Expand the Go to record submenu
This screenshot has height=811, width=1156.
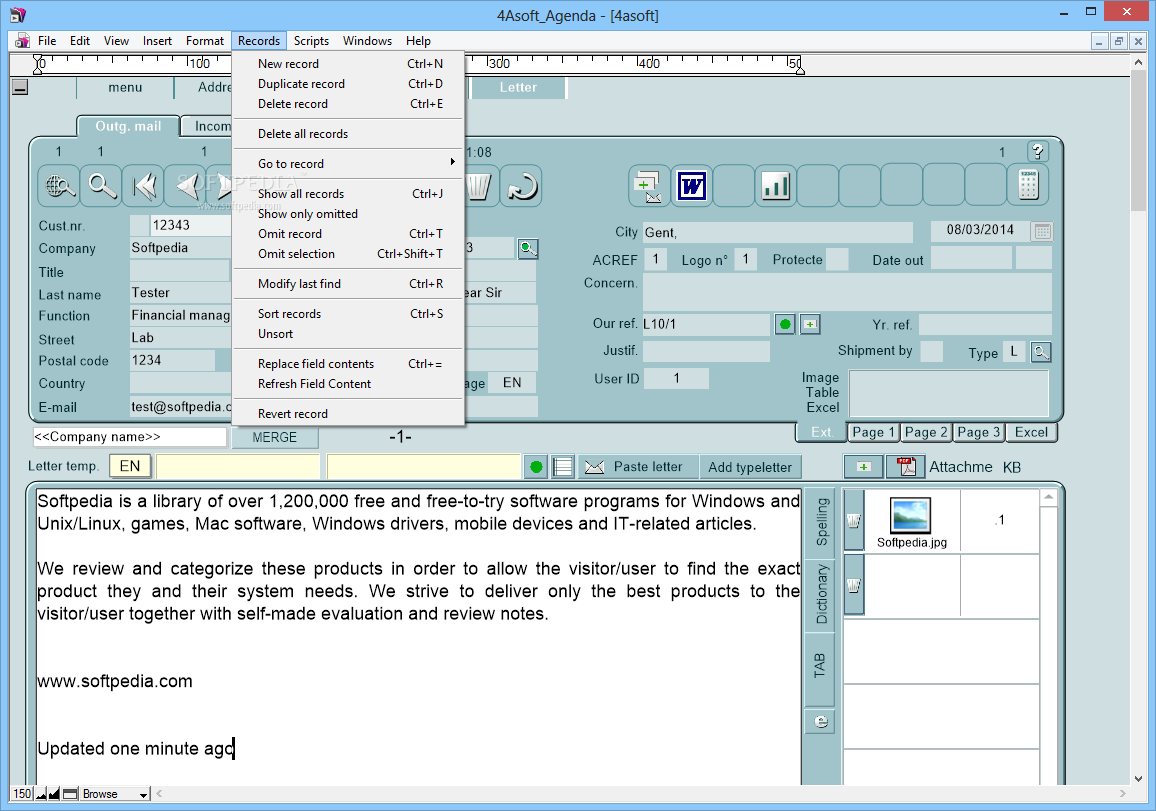[348, 164]
